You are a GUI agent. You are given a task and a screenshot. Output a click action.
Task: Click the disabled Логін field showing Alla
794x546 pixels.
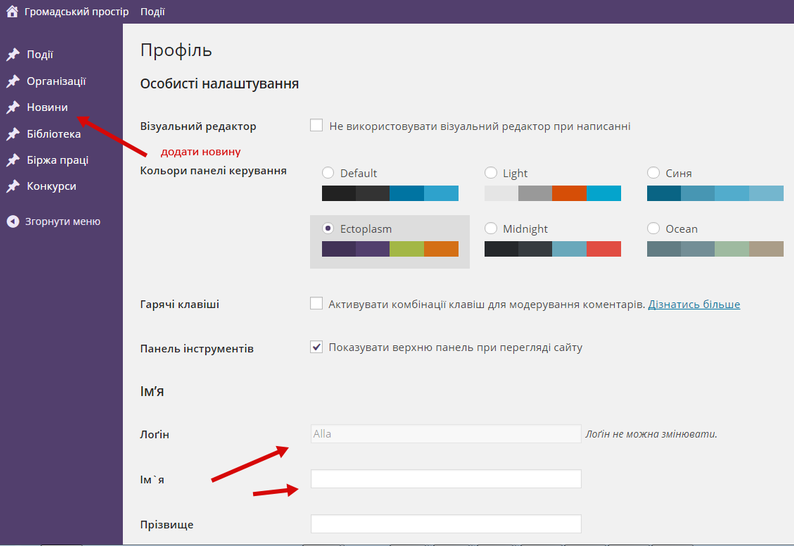446,434
